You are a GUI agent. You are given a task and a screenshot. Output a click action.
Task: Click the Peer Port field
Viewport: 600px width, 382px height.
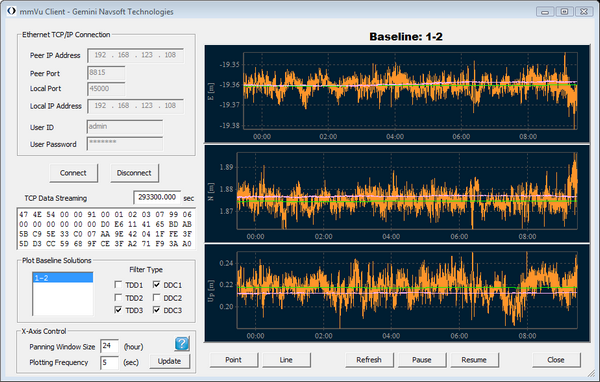click(x=106, y=73)
